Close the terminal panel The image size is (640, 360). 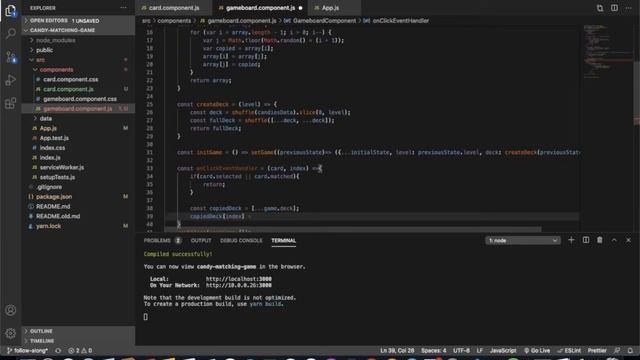tap(629, 240)
